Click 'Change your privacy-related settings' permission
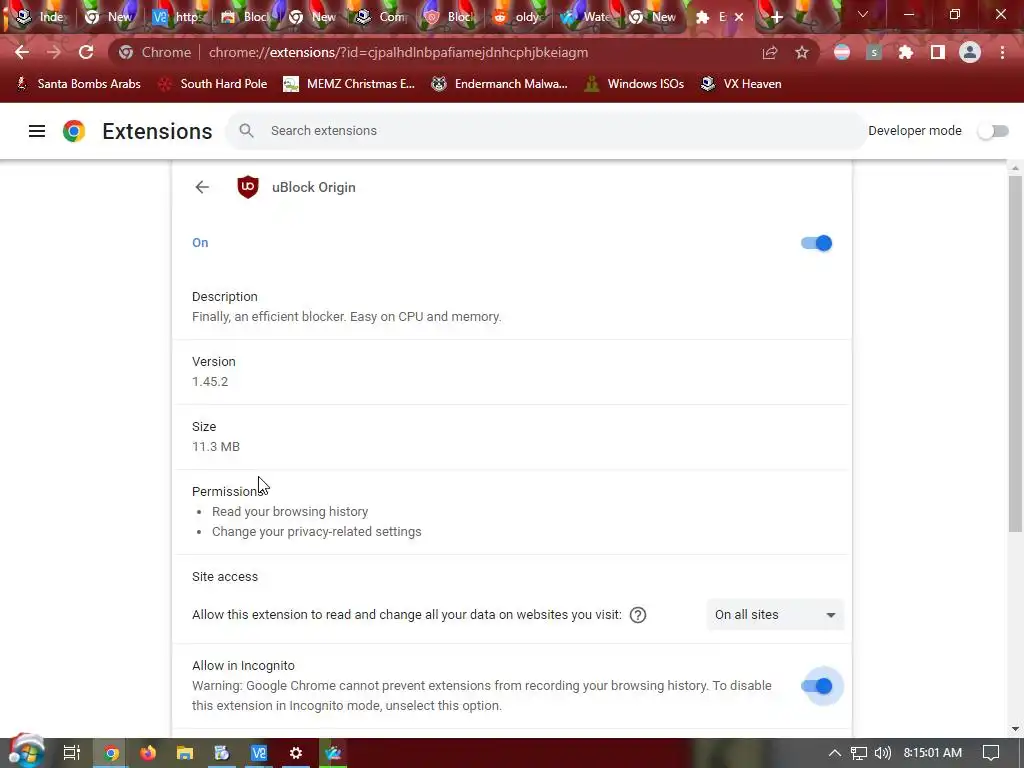 click(x=317, y=532)
